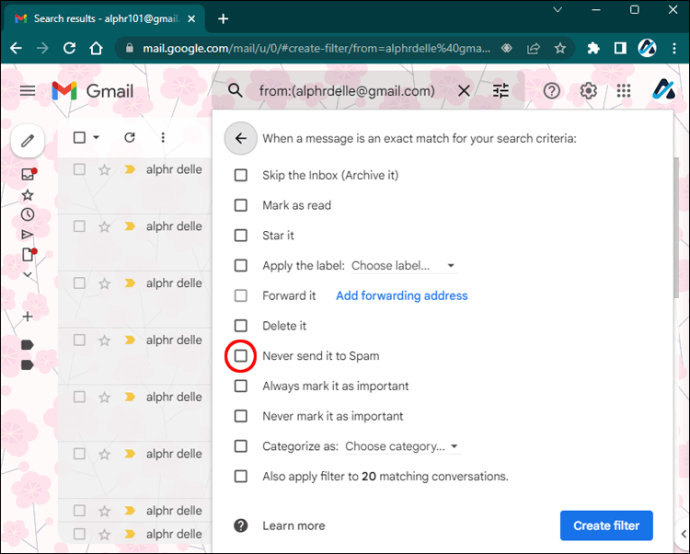This screenshot has width=690, height=554.
Task: Click the filter panel scrollbar
Action: [x=677, y=227]
